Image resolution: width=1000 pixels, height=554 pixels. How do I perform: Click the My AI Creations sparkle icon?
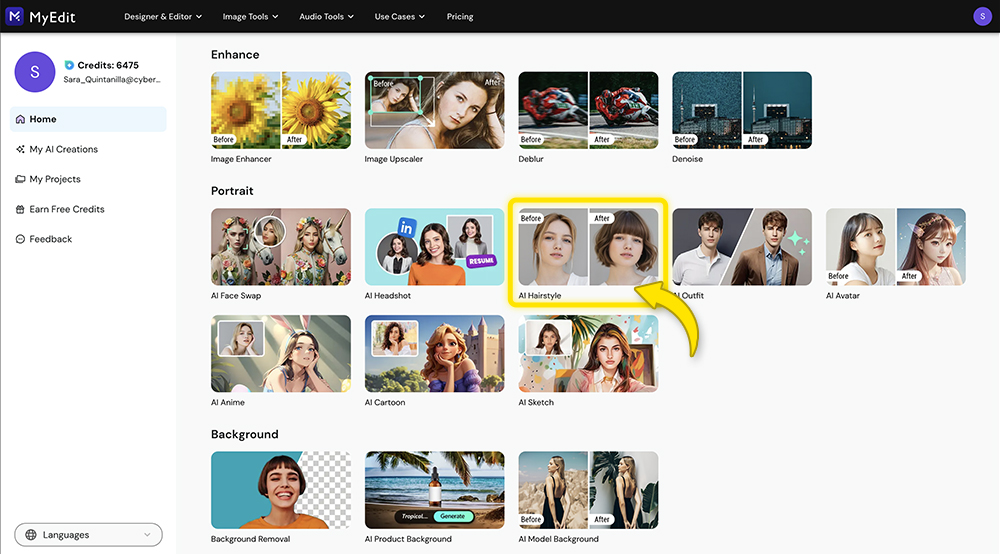click(20, 149)
